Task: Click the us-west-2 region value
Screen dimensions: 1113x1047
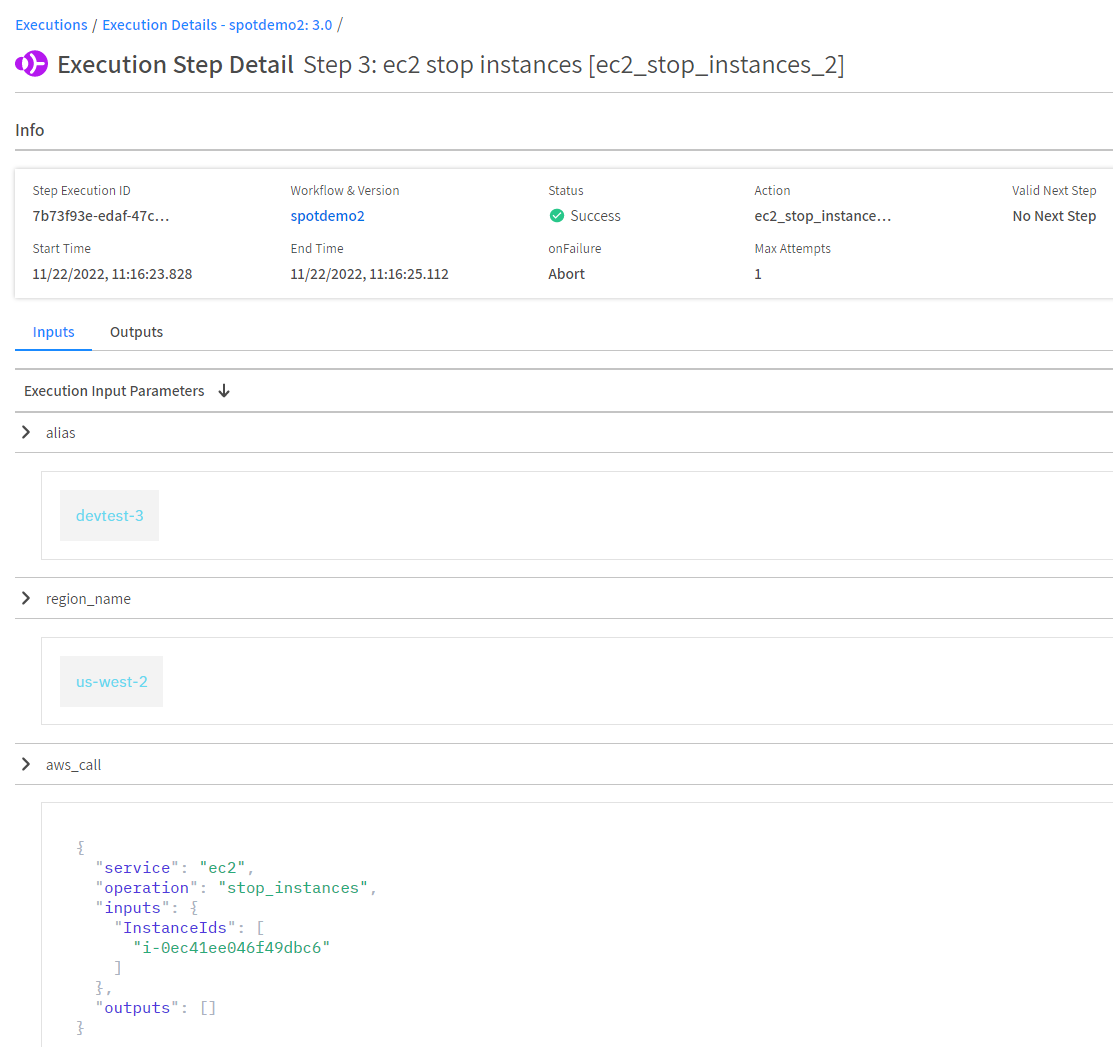Action: [111, 682]
